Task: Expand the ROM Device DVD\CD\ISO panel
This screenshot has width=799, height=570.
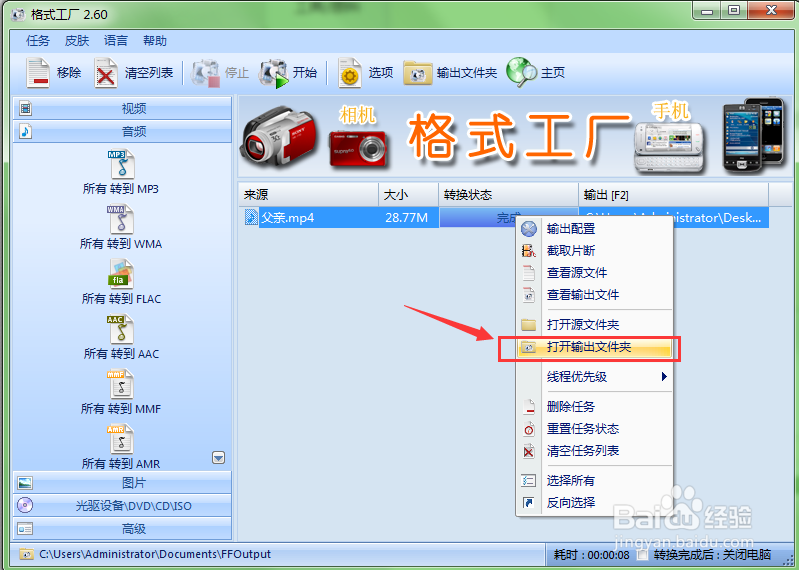Action: 122,505
